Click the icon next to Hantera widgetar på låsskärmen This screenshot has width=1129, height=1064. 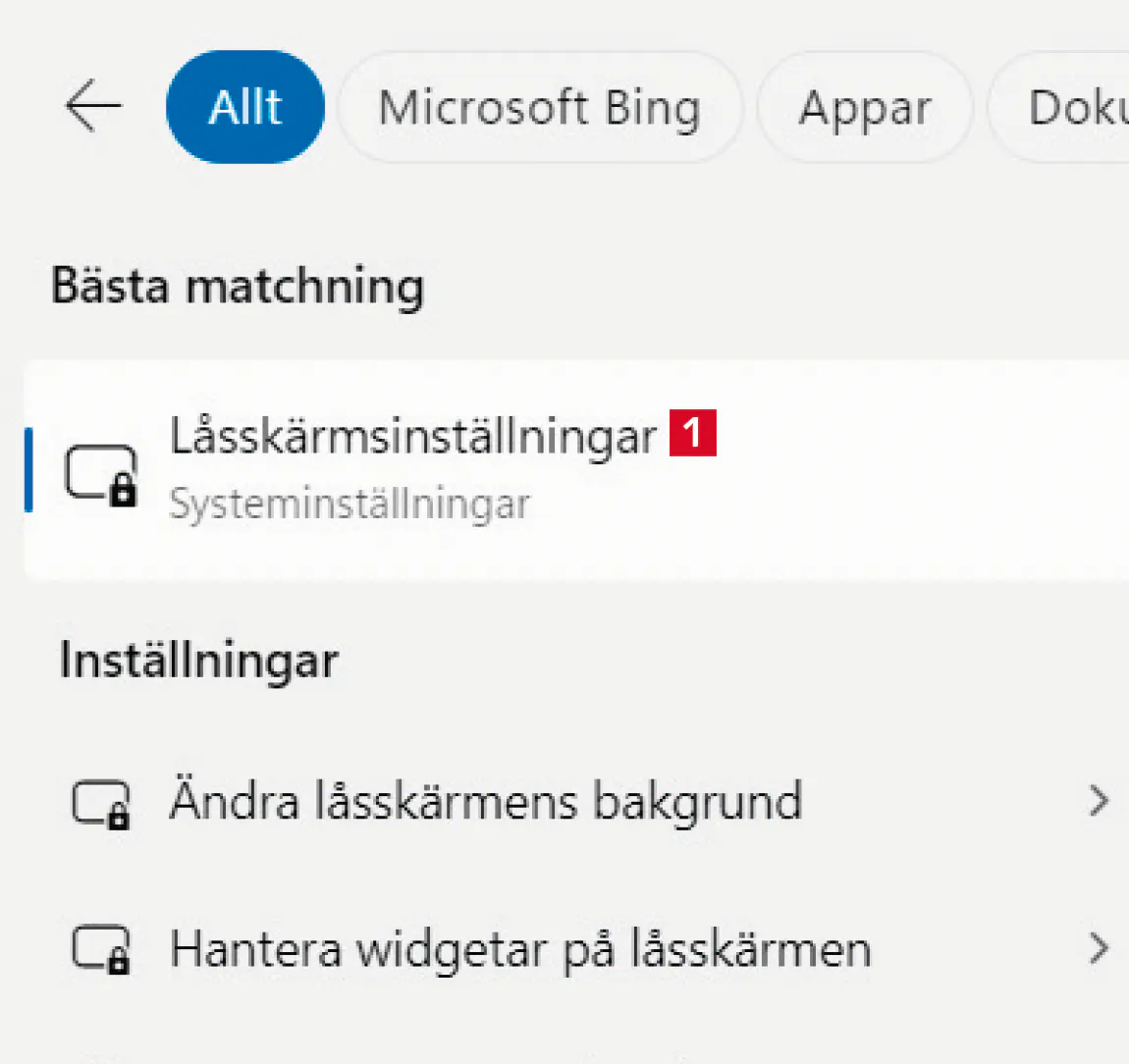pyautogui.click(x=101, y=950)
